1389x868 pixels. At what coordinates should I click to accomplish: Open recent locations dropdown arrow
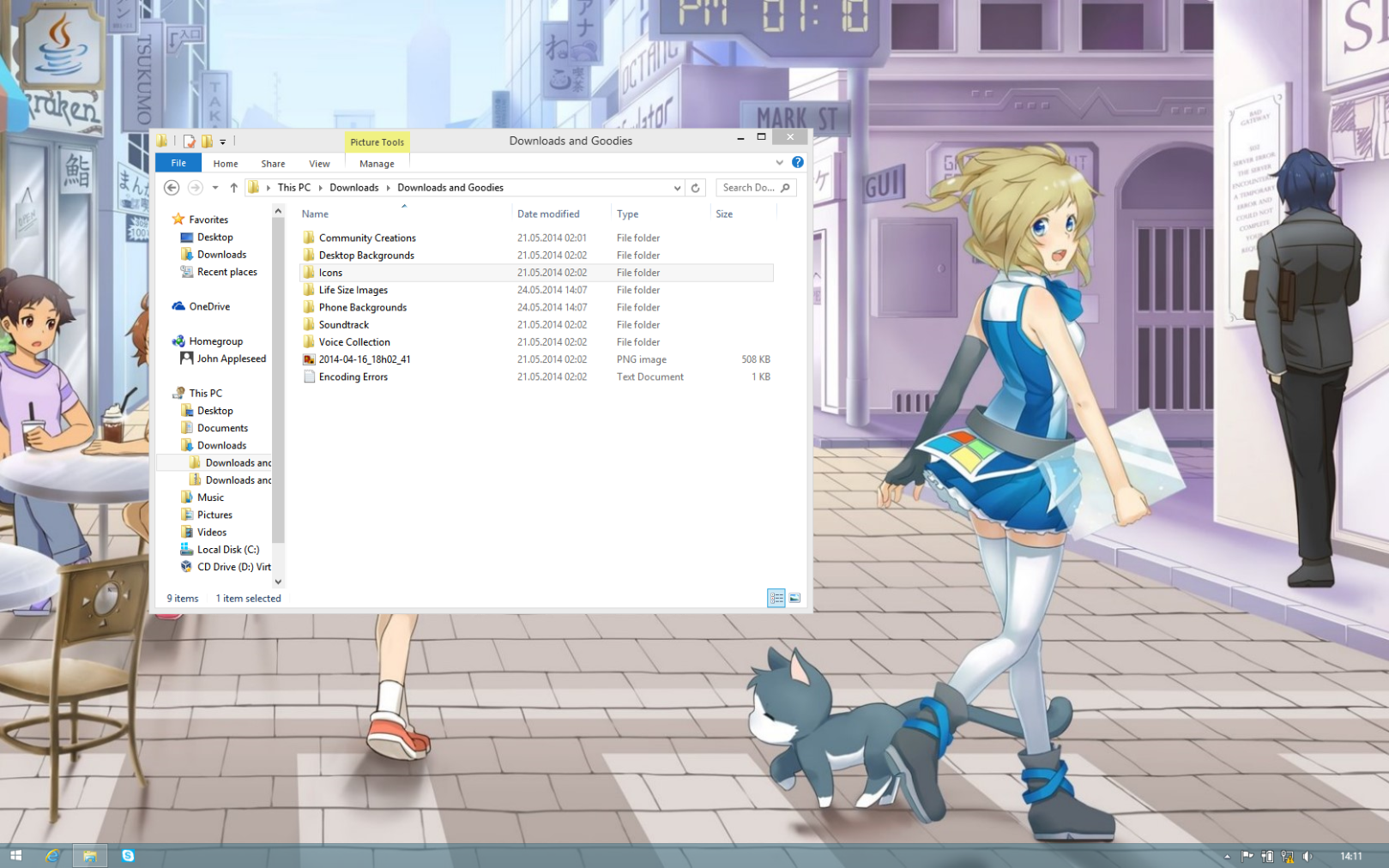point(215,188)
